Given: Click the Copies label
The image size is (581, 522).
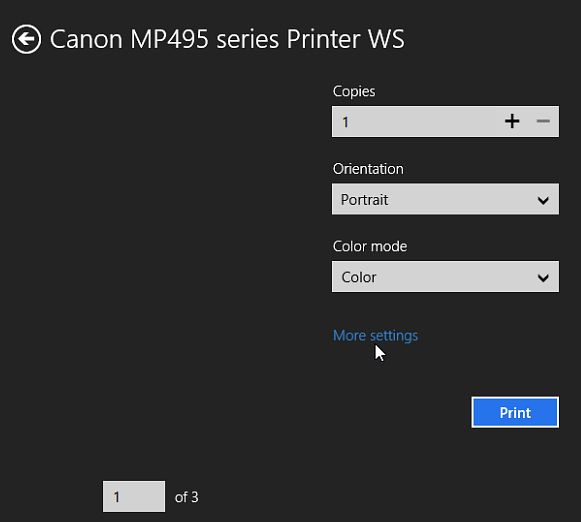Looking at the screenshot, I should [x=354, y=92].
